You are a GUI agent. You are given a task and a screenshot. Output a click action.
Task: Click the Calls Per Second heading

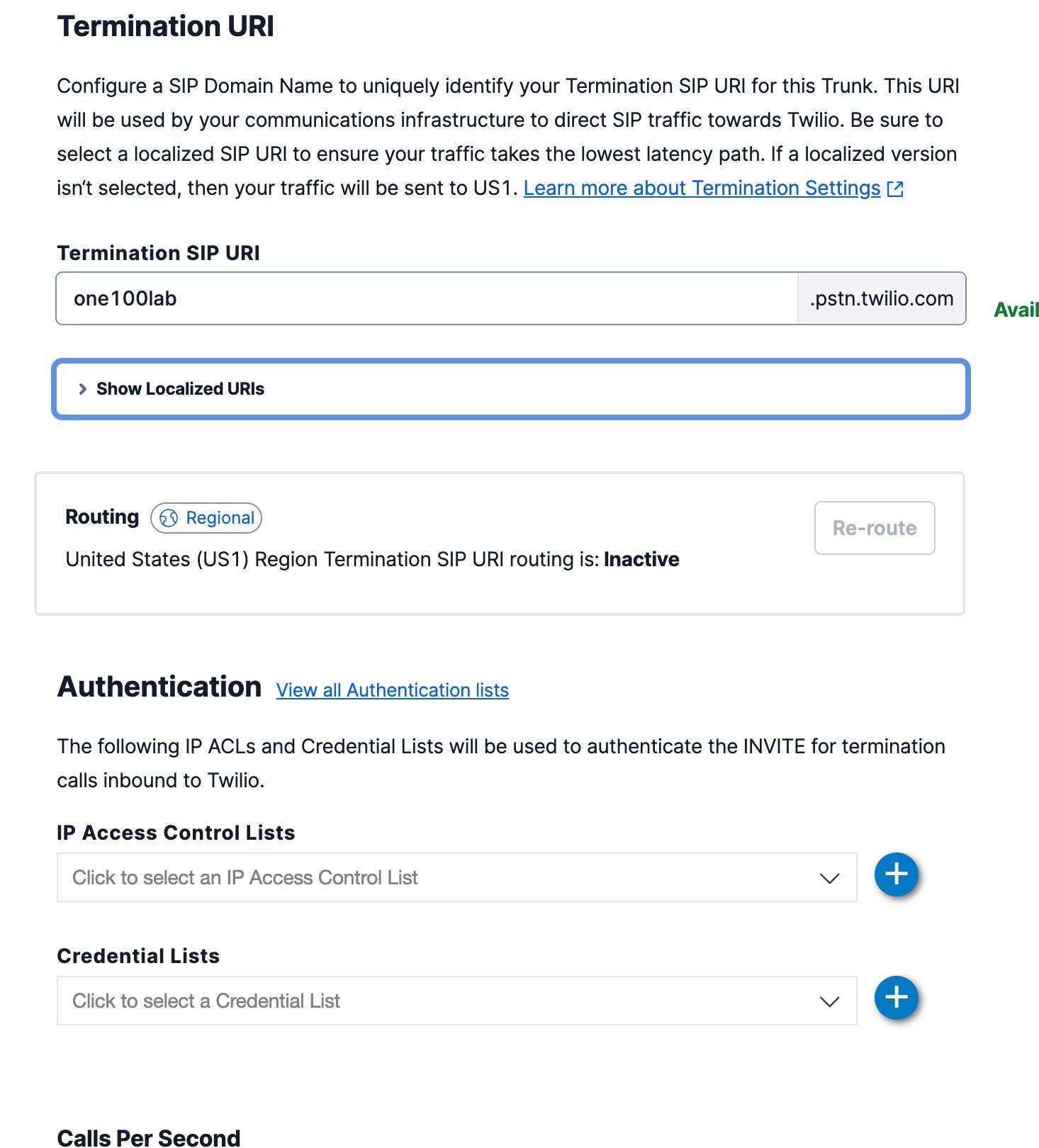coord(149,1137)
